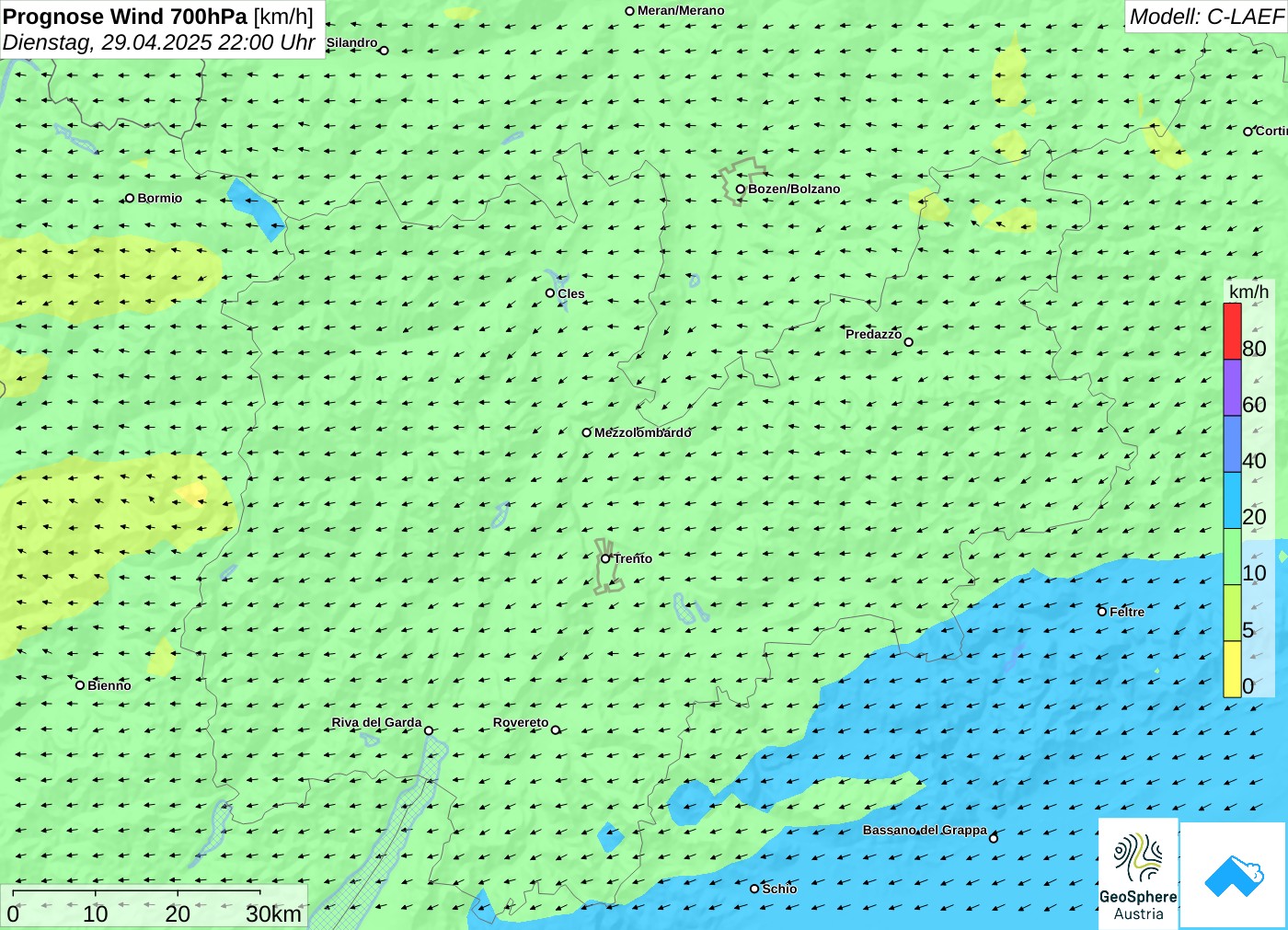The height and width of the screenshot is (930, 1288).
Task: Click the red 80 km/h legend color
Action: click(1232, 331)
